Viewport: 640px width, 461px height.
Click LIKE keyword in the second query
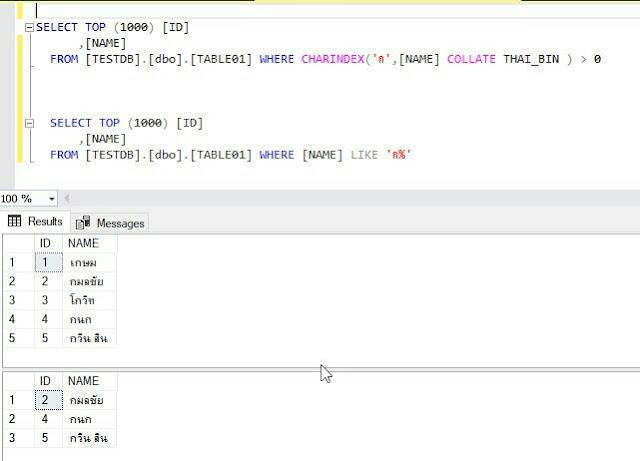click(364, 155)
